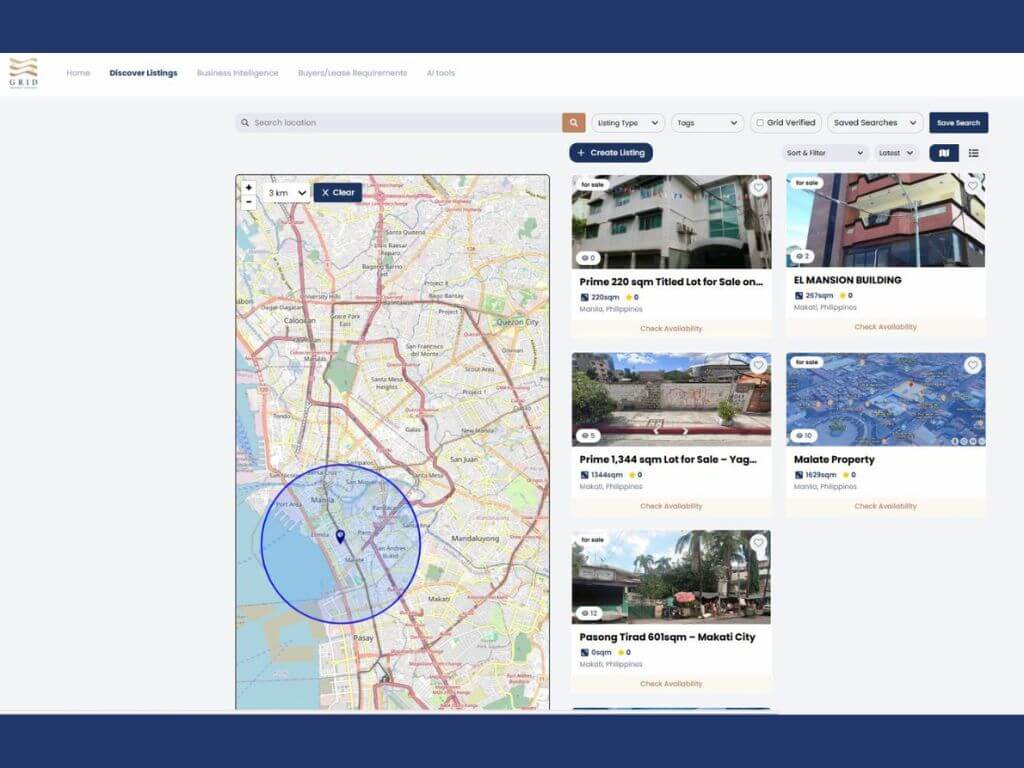Open the Listing Type dropdown

tap(628, 123)
